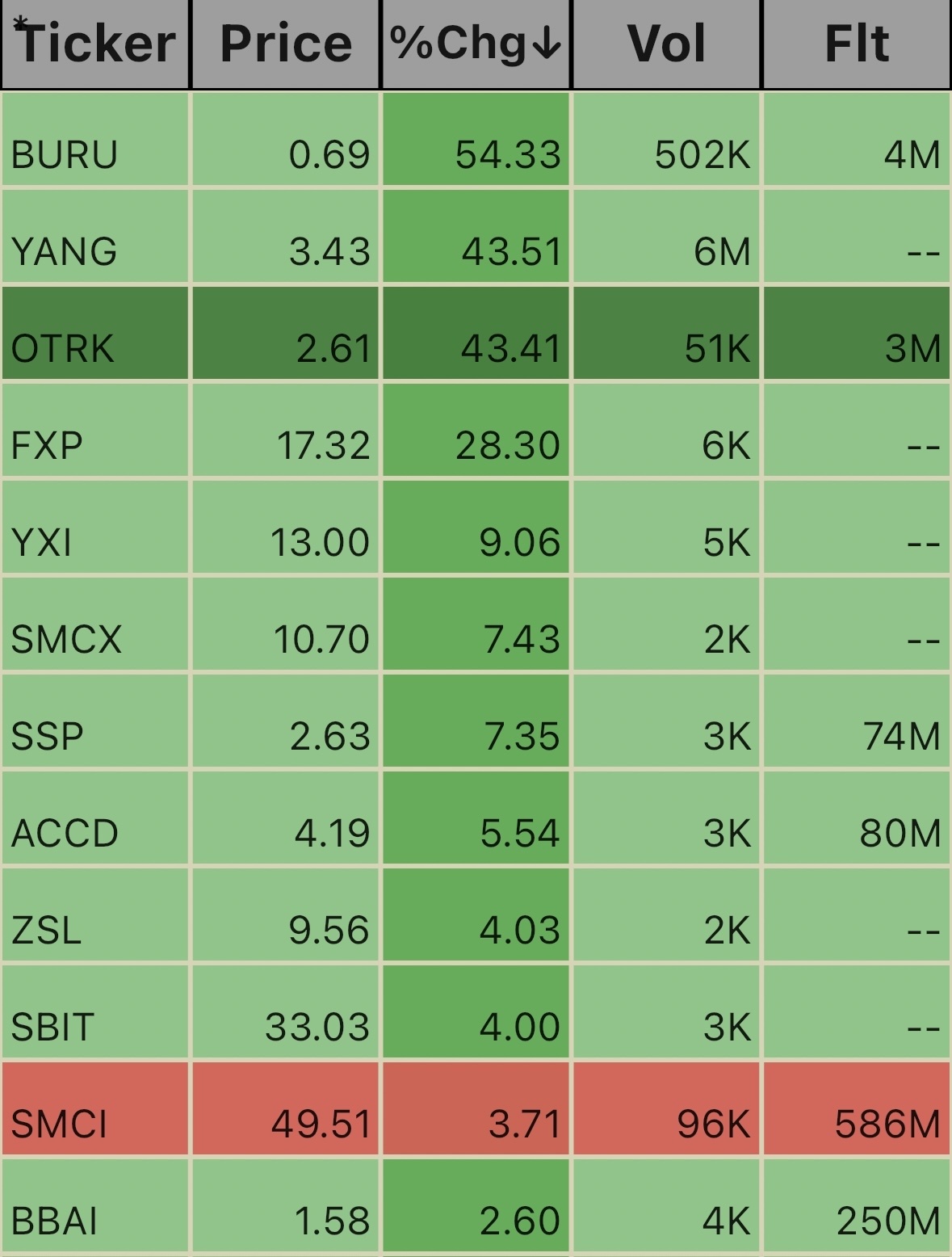Sort by the %Chg column header
This screenshot has width=952, height=1257.
pyautogui.click(x=476, y=44)
